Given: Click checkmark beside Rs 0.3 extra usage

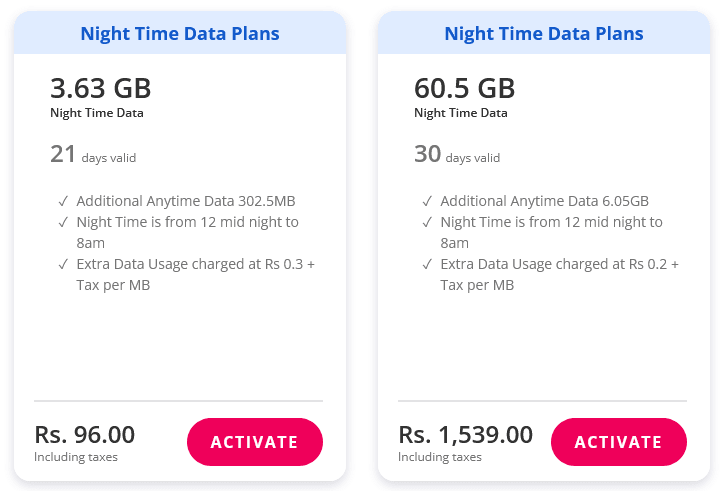Looking at the screenshot, I should [x=64, y=265].
